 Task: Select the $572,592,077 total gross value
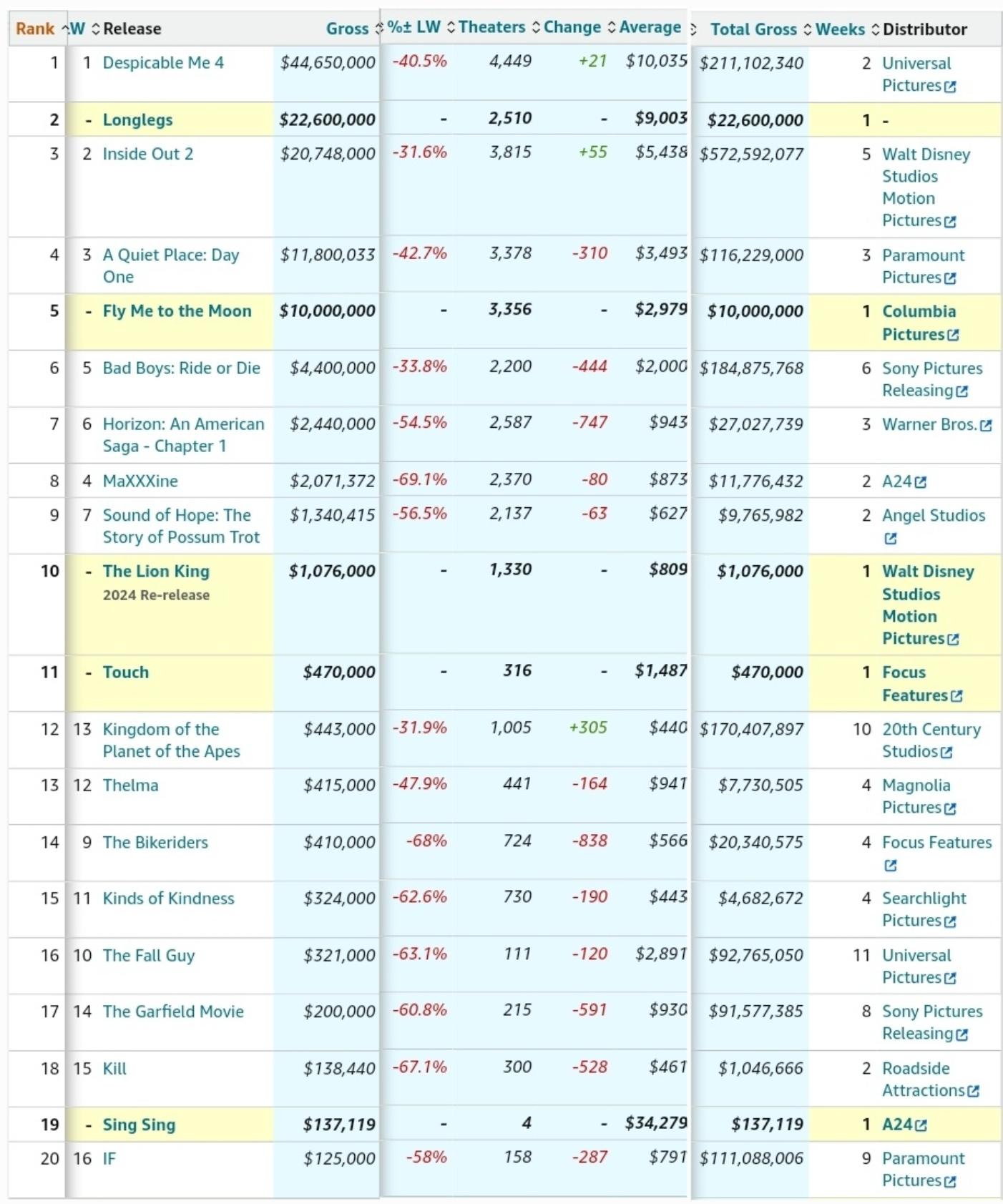point(751,155)
